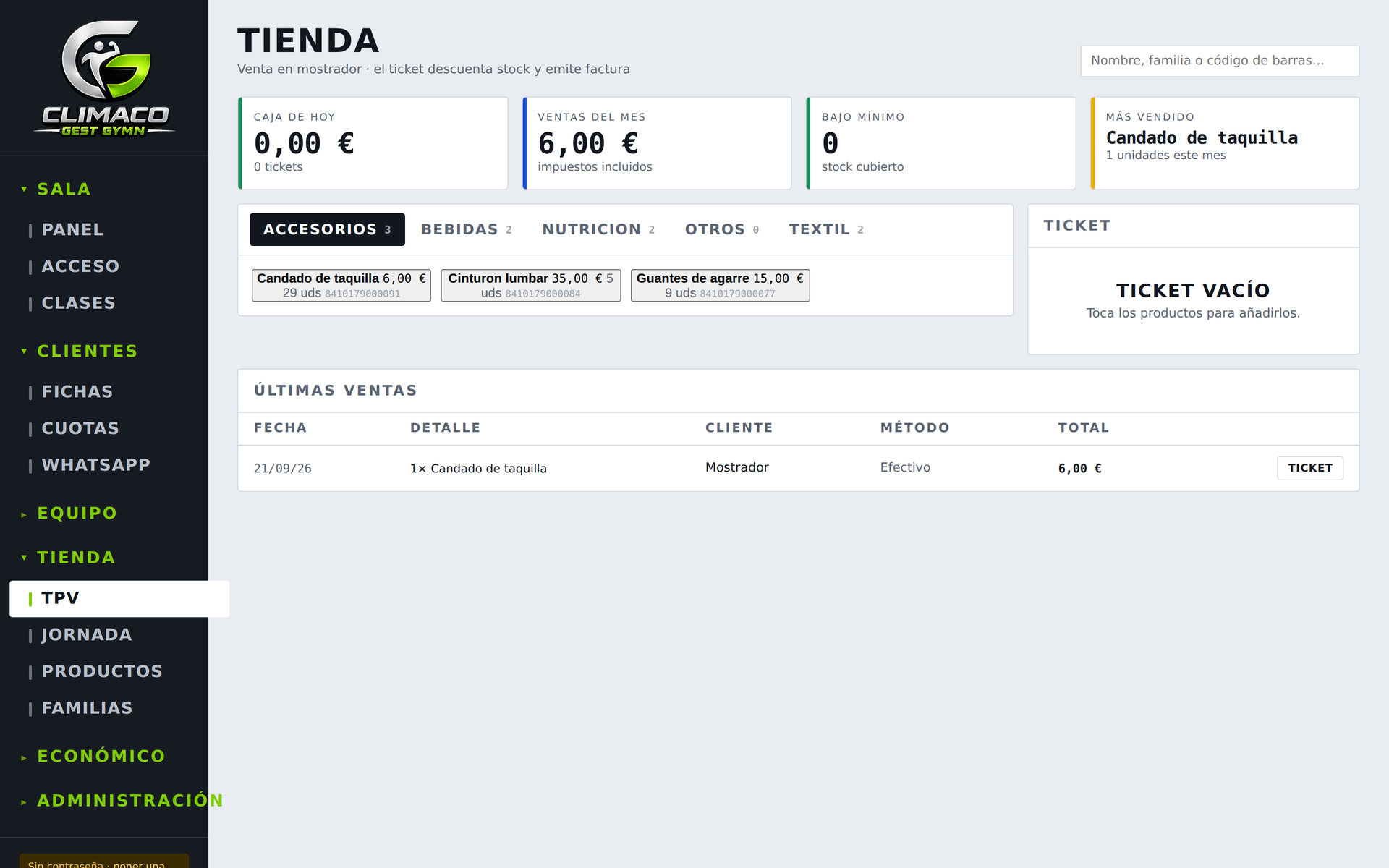The height and width of the screenshot is (868, 1389).
Task: Expand the ECONÓMICO sidebar section
Action: (94, 757)
